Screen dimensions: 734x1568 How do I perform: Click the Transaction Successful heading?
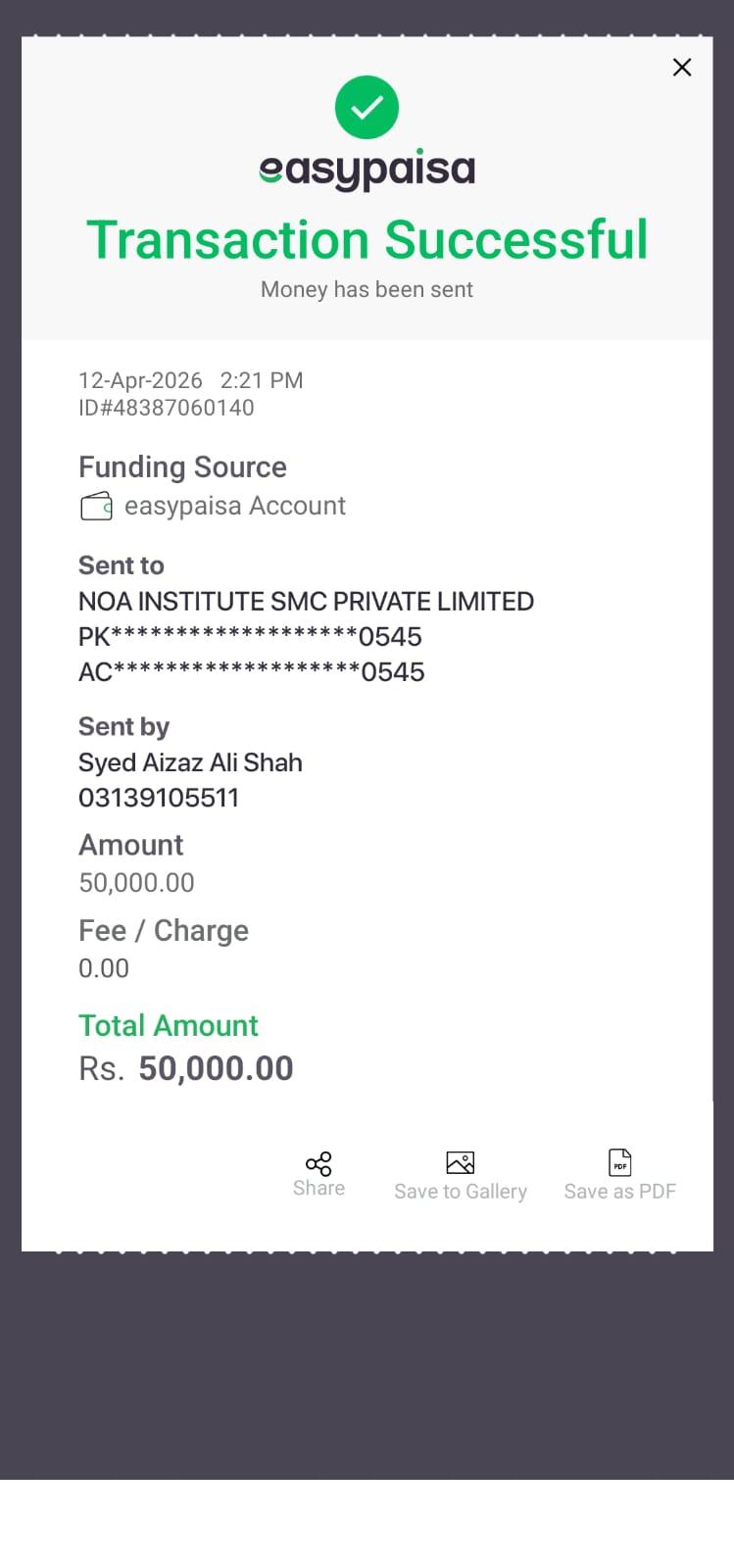[367, 240]
